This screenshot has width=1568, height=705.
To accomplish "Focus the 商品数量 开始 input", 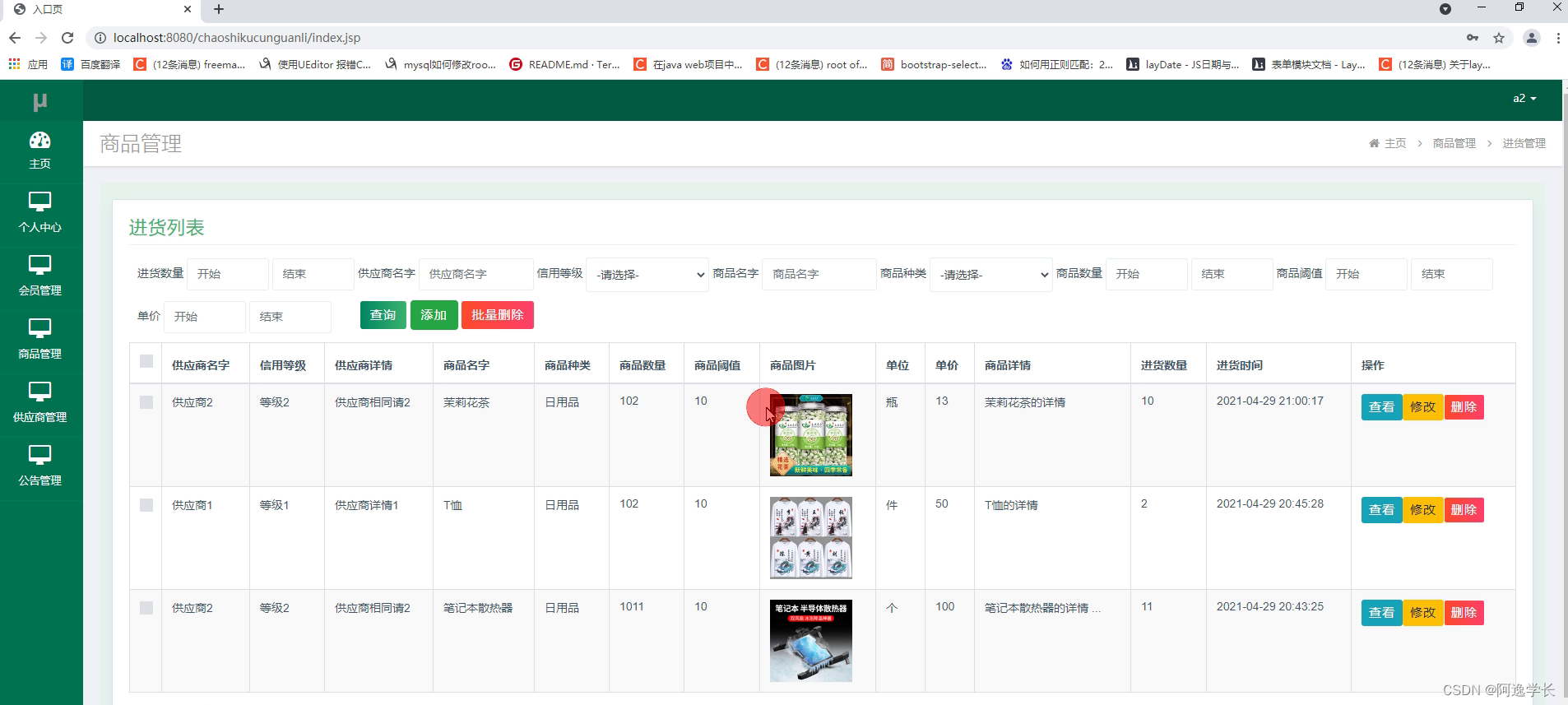I will click(x=1147, y=274).
